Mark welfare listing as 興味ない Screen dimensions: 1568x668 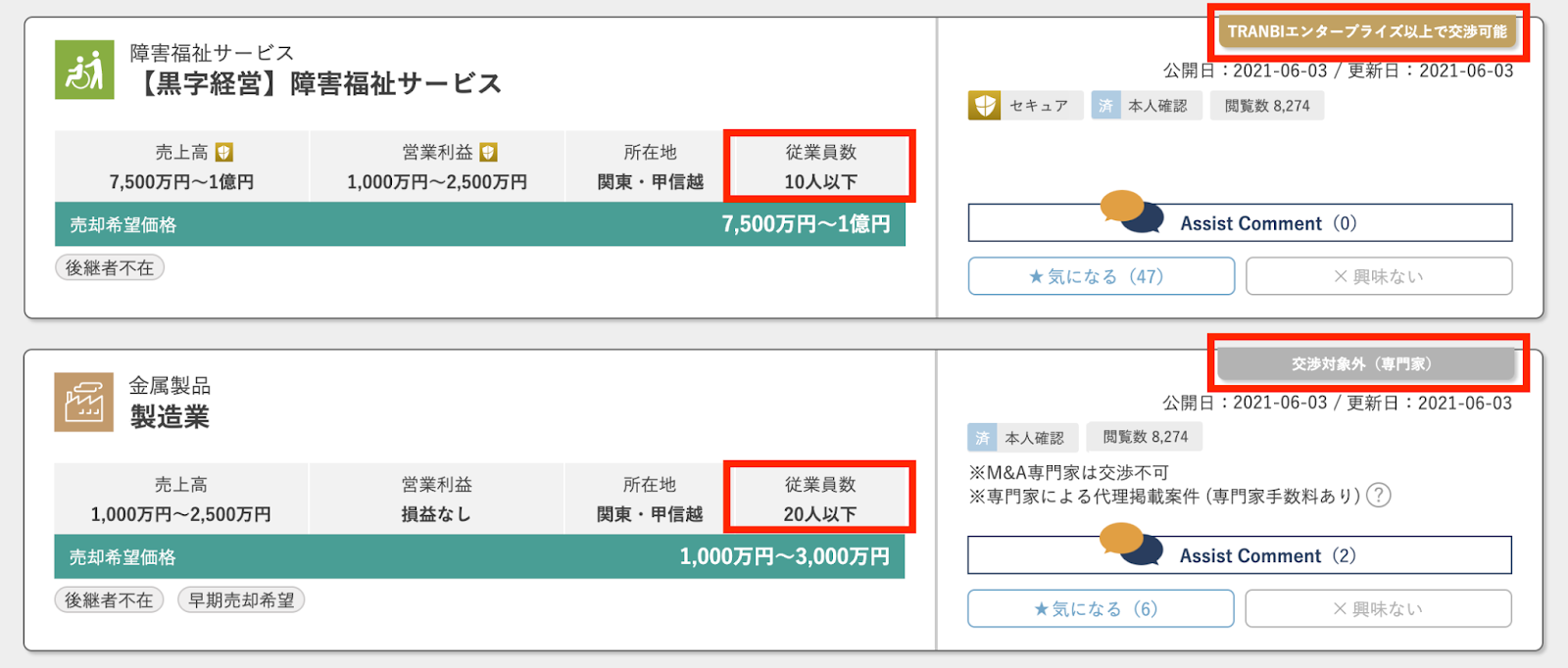[x=1378, y=276]
